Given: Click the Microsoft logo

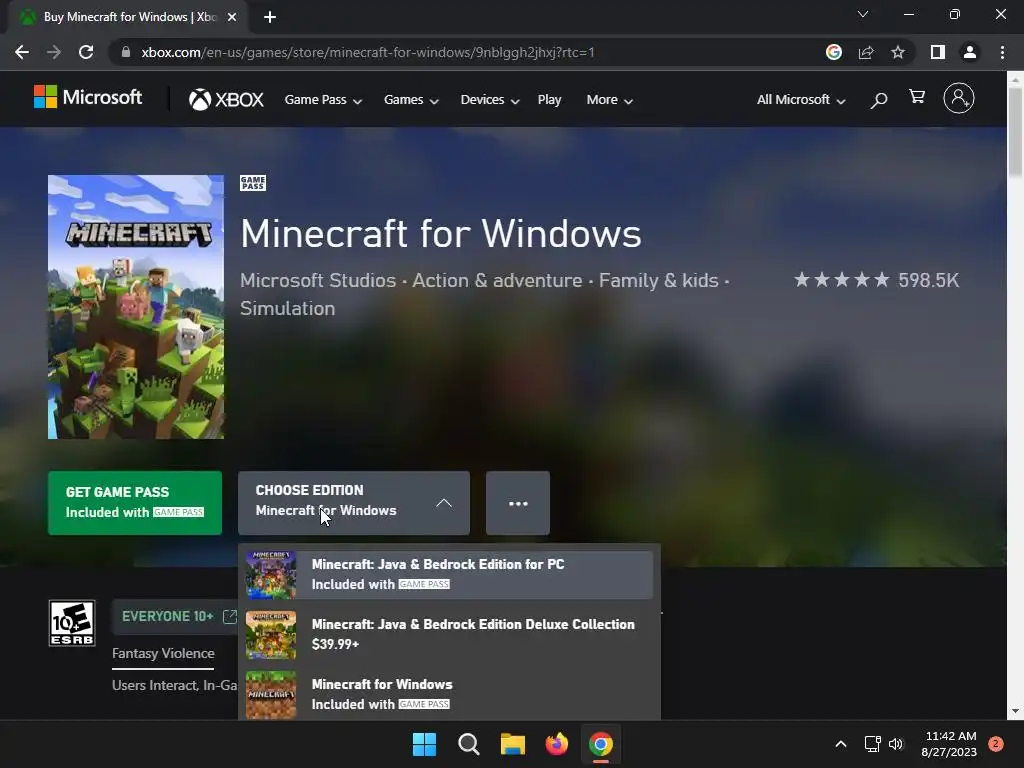Looking at the screenshot, I should (88, 97).
